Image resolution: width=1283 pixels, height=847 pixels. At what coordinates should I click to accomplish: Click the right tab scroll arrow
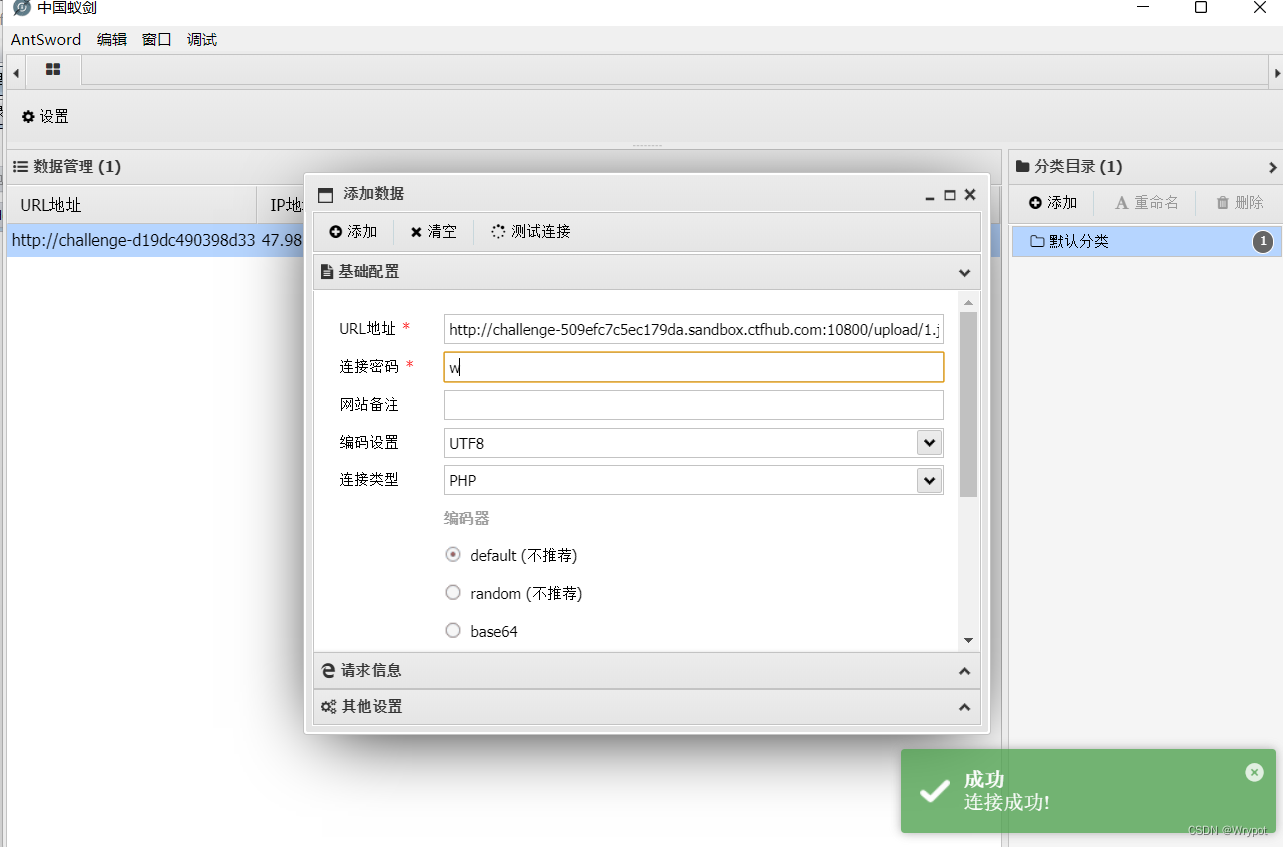[1276, 72]
